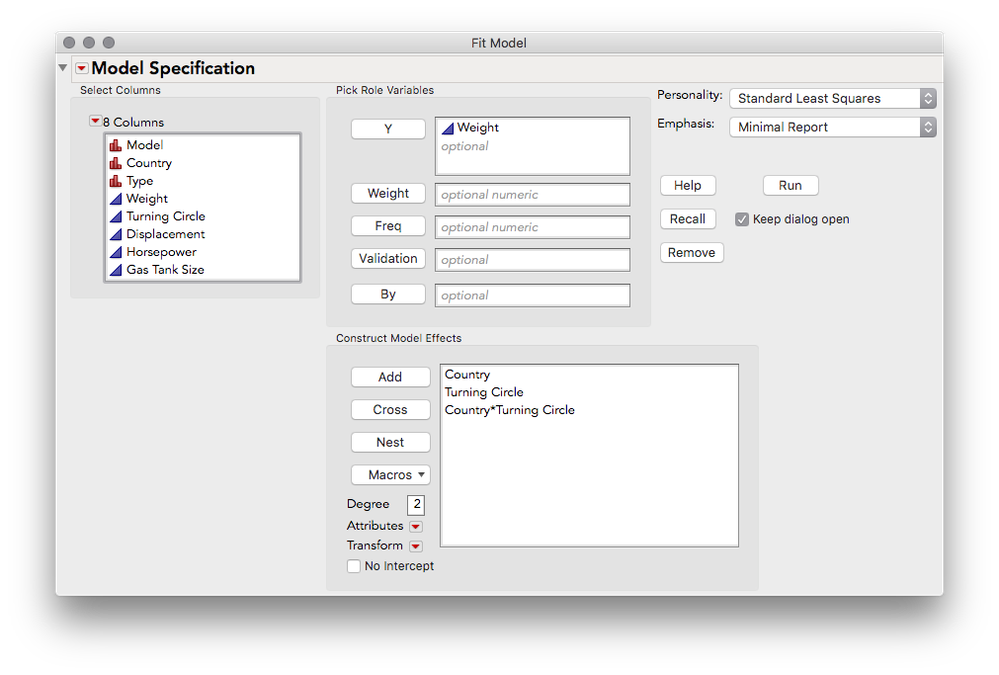Click the Y role button

tap(388, 129)
